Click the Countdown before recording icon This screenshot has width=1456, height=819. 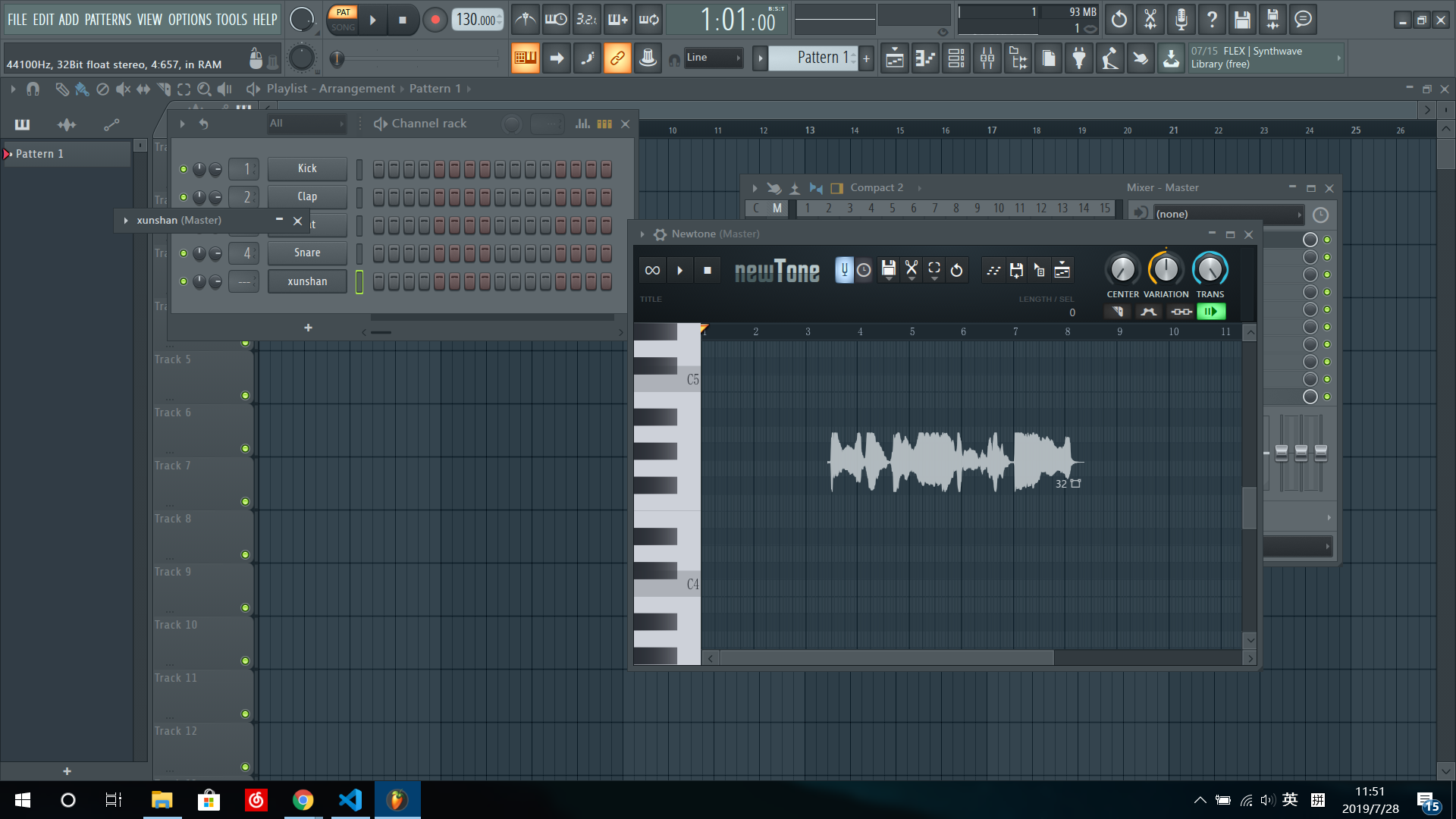[587, 20]
